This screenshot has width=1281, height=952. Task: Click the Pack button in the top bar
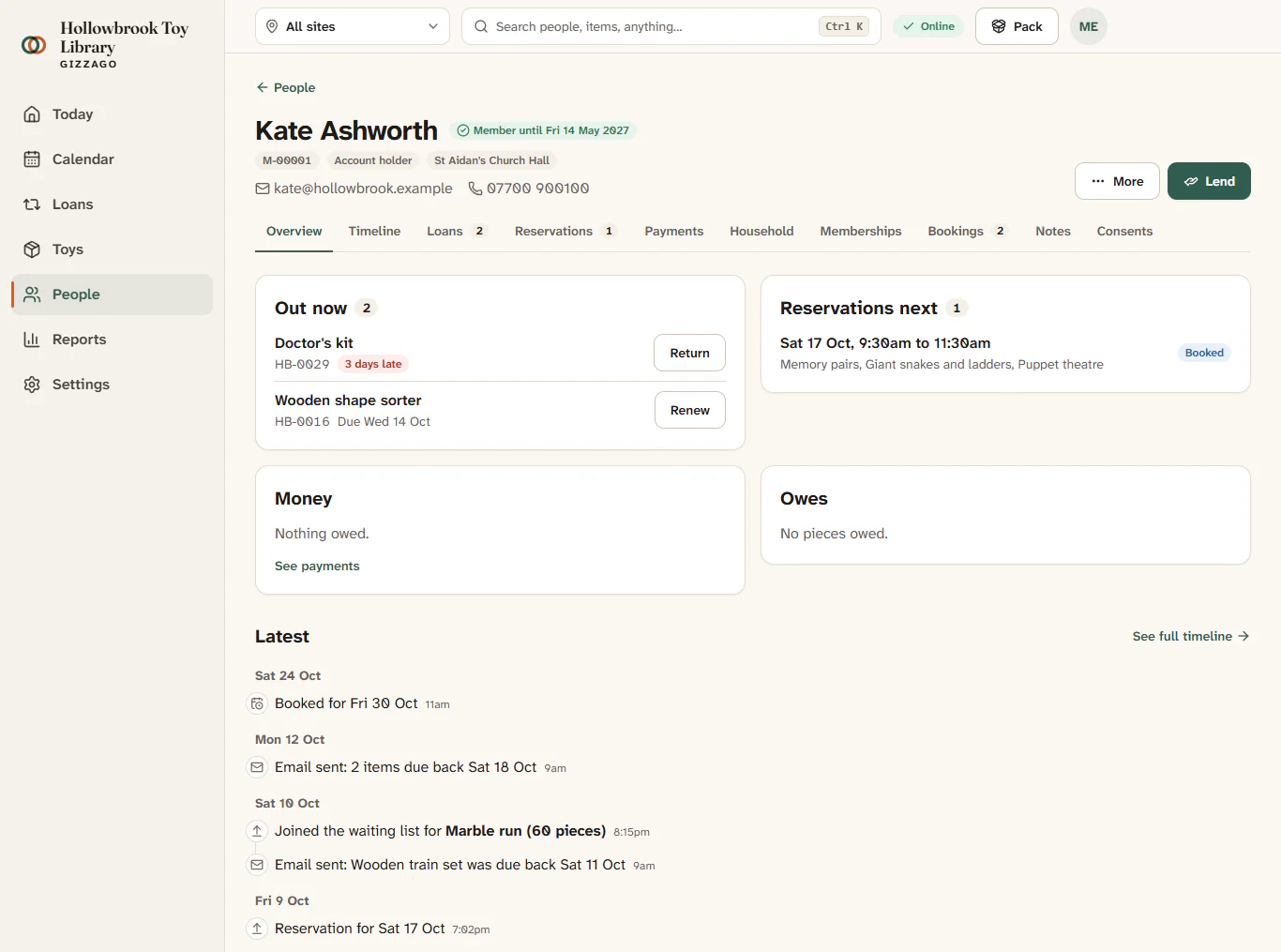point(1017,26)
